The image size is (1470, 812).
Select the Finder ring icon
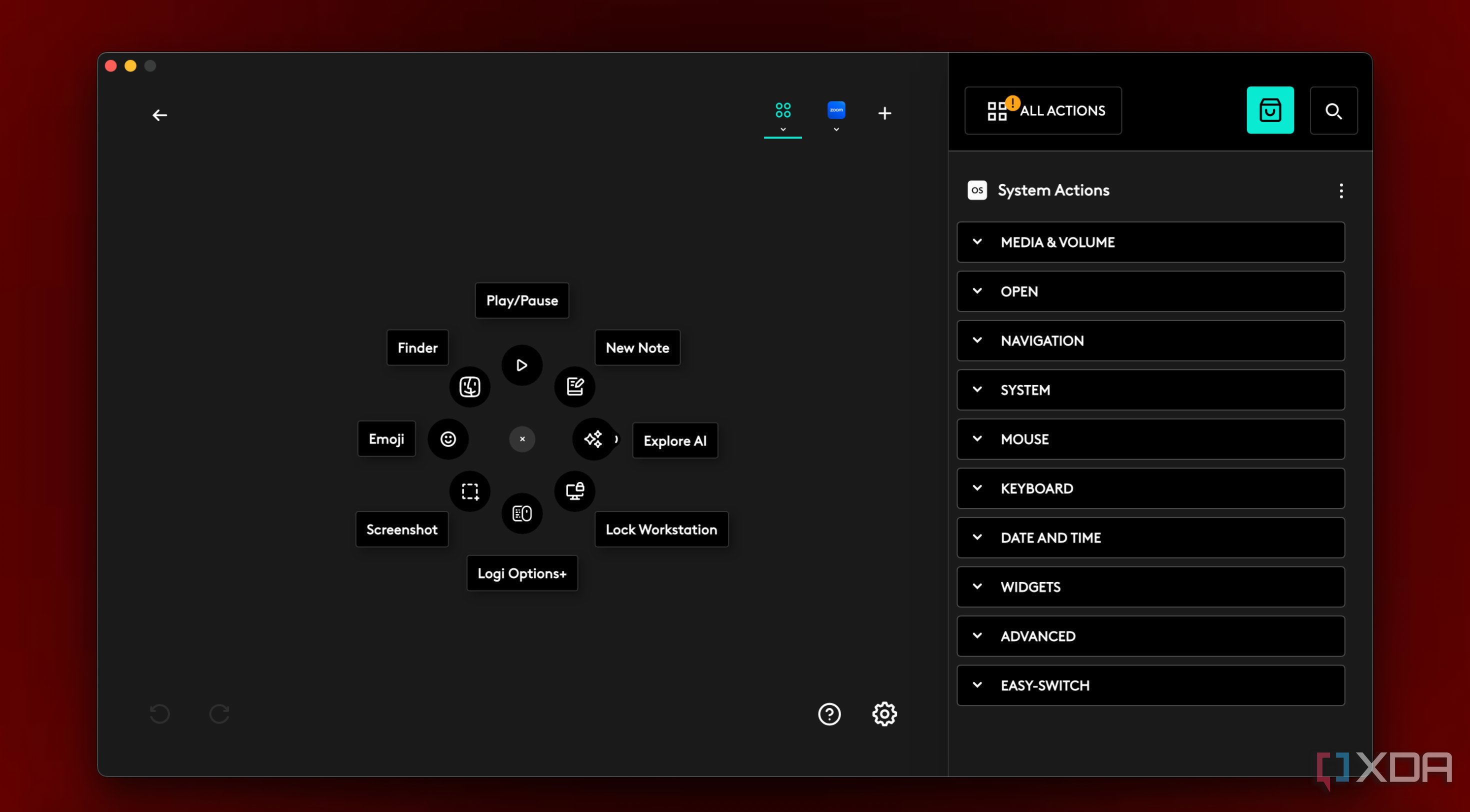[469, 387]
